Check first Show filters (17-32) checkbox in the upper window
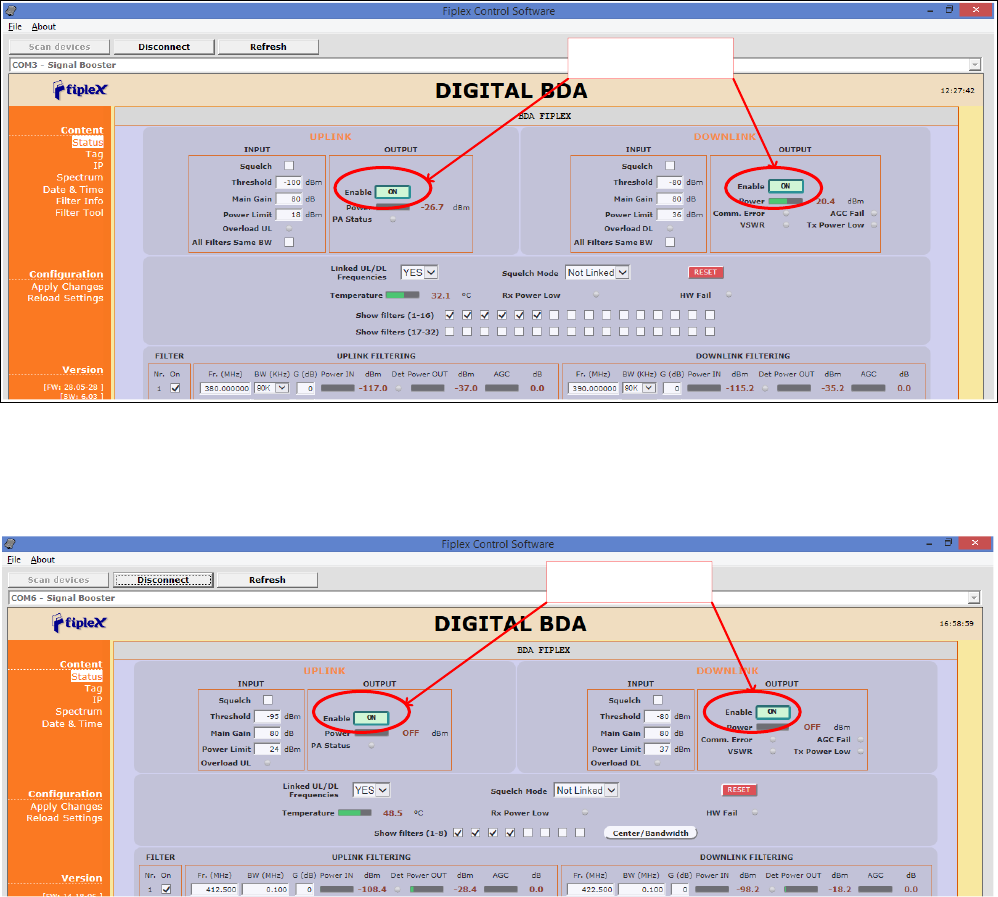Viewport: 998px width, 897px height. coord(450,331)
